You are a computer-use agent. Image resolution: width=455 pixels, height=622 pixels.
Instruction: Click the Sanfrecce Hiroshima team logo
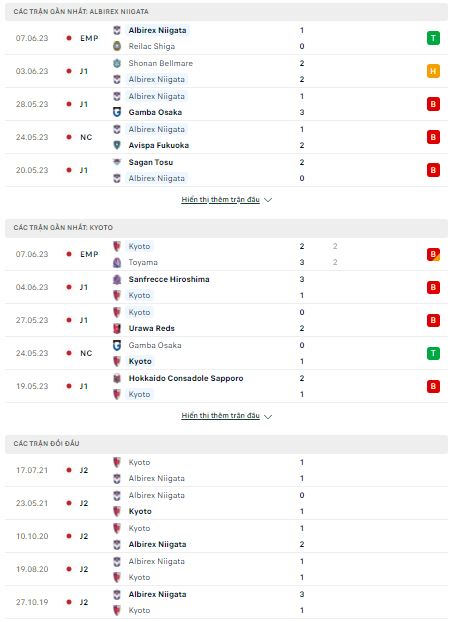[x=117, y=279]
